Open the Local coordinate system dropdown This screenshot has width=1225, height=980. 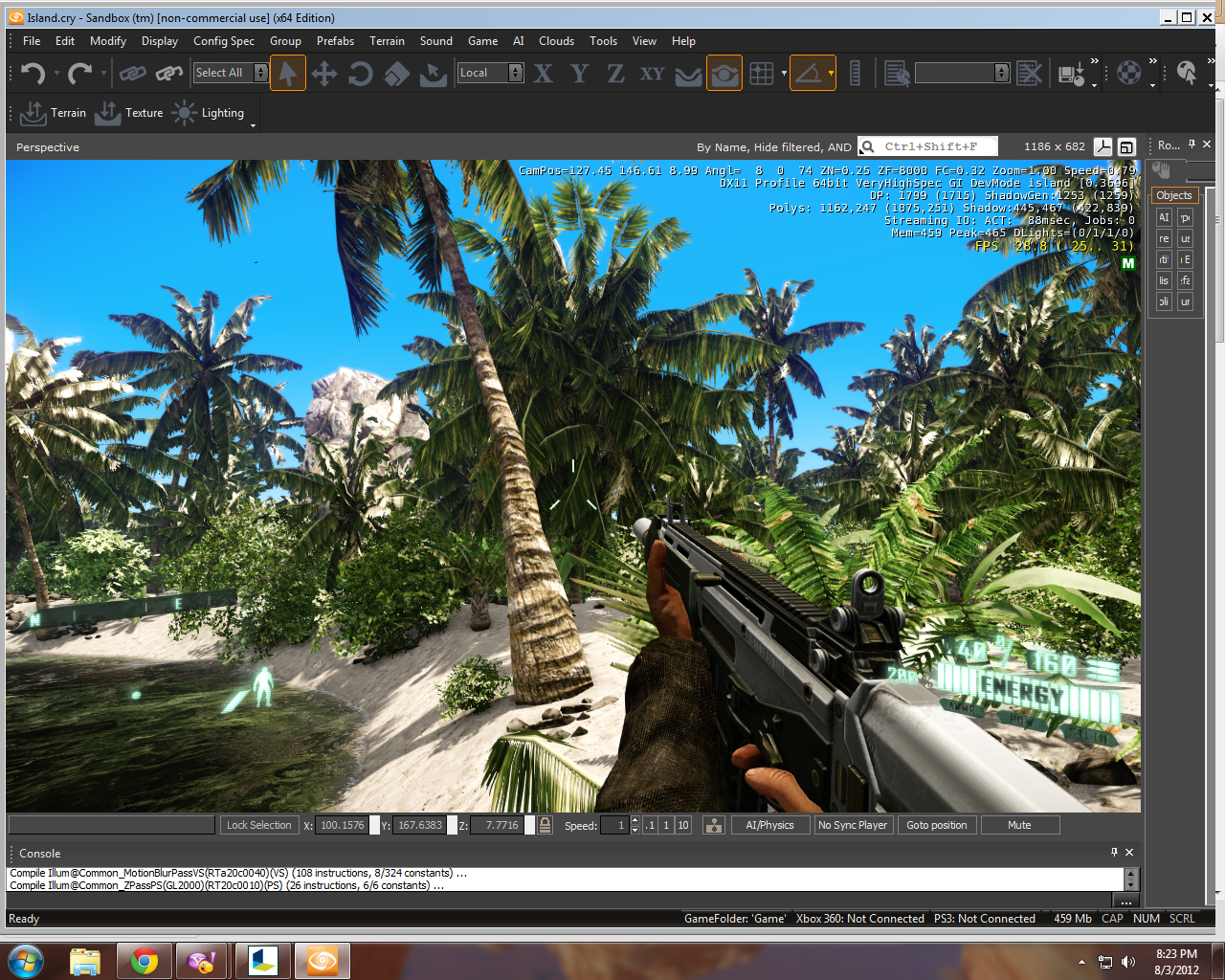click(491, 73)
